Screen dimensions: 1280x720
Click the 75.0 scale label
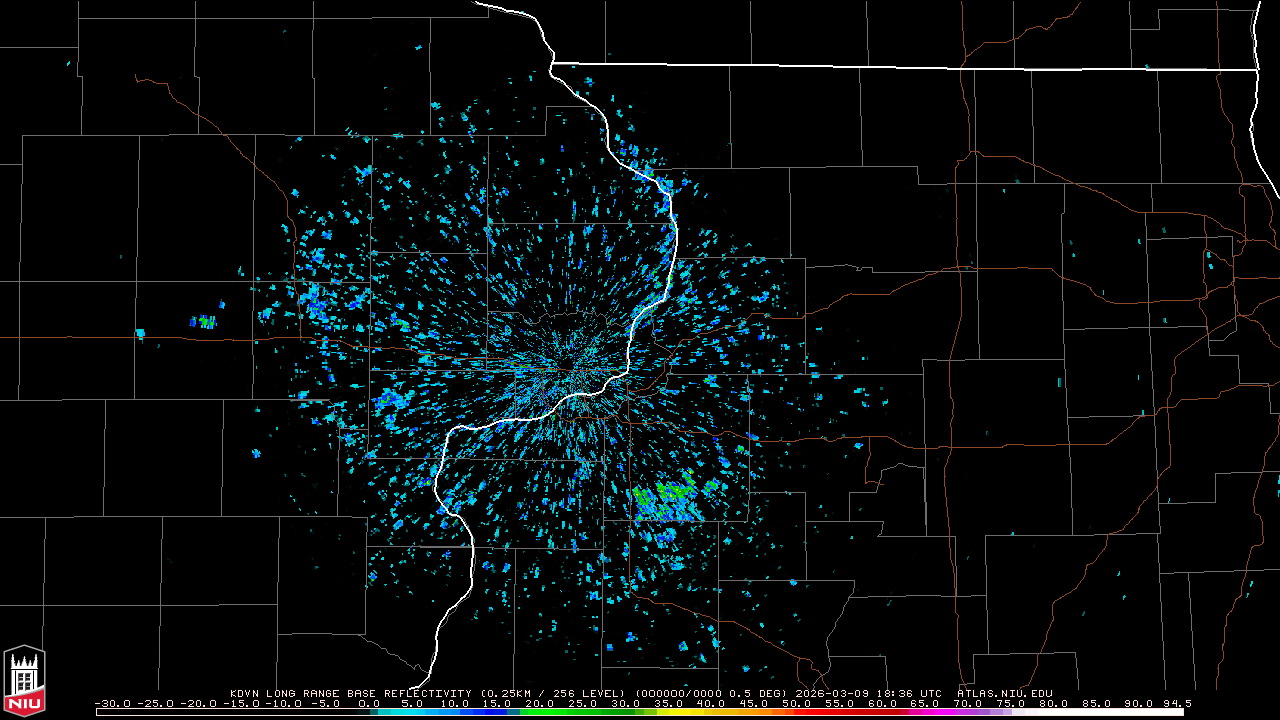(1011, 704)
